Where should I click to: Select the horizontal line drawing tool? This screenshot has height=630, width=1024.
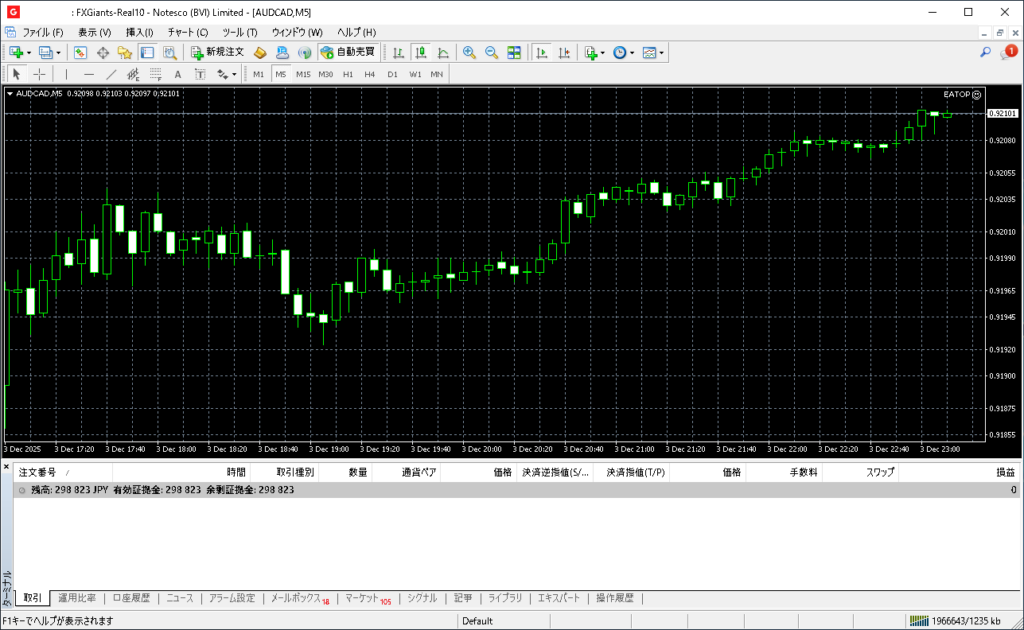pyautogui.click(x=89, y=74)
